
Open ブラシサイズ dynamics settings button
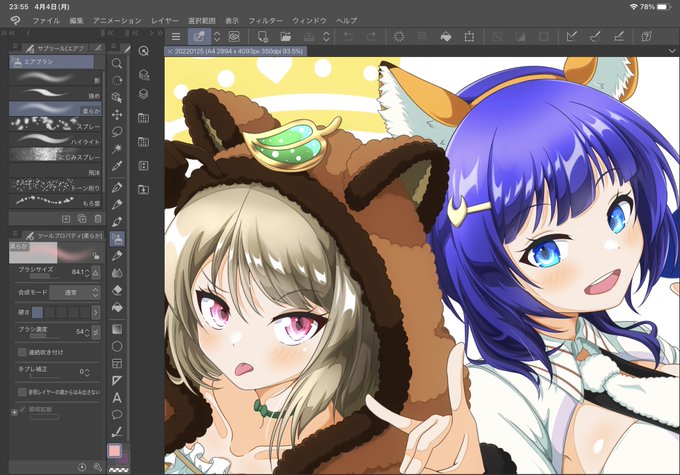coord(96,272)
